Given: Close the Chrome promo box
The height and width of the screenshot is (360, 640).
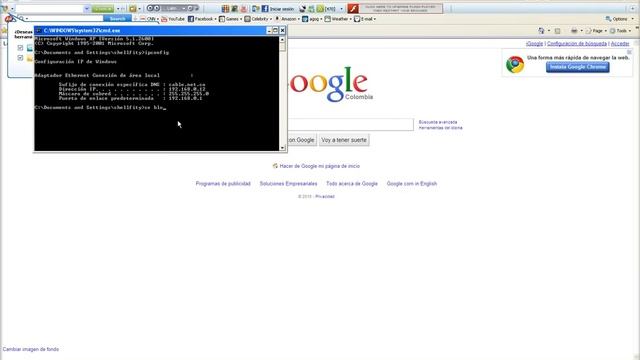Looking at the screenshot, I should (x=629, y=52).
